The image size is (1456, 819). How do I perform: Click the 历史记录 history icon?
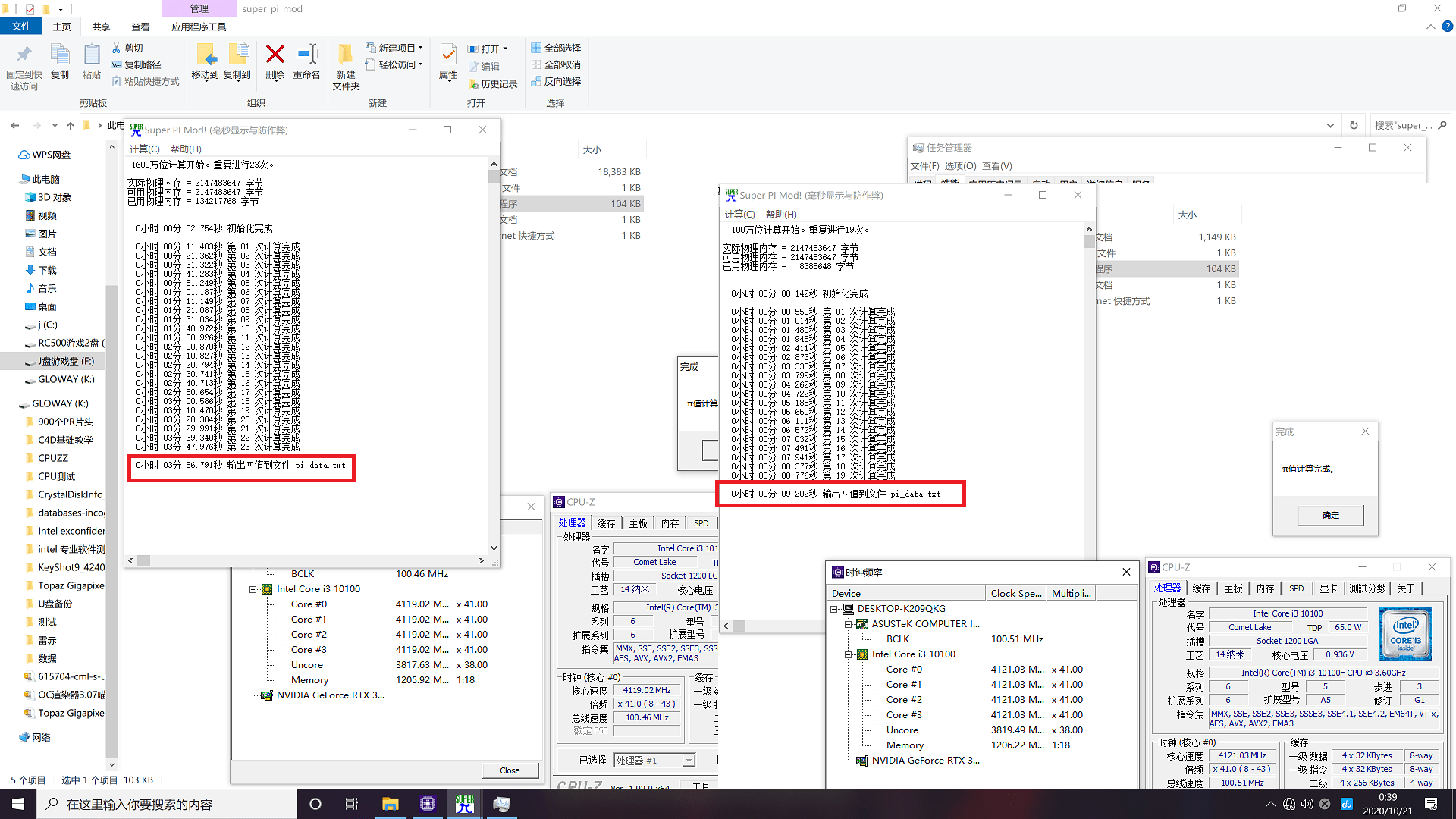(473, 84)
